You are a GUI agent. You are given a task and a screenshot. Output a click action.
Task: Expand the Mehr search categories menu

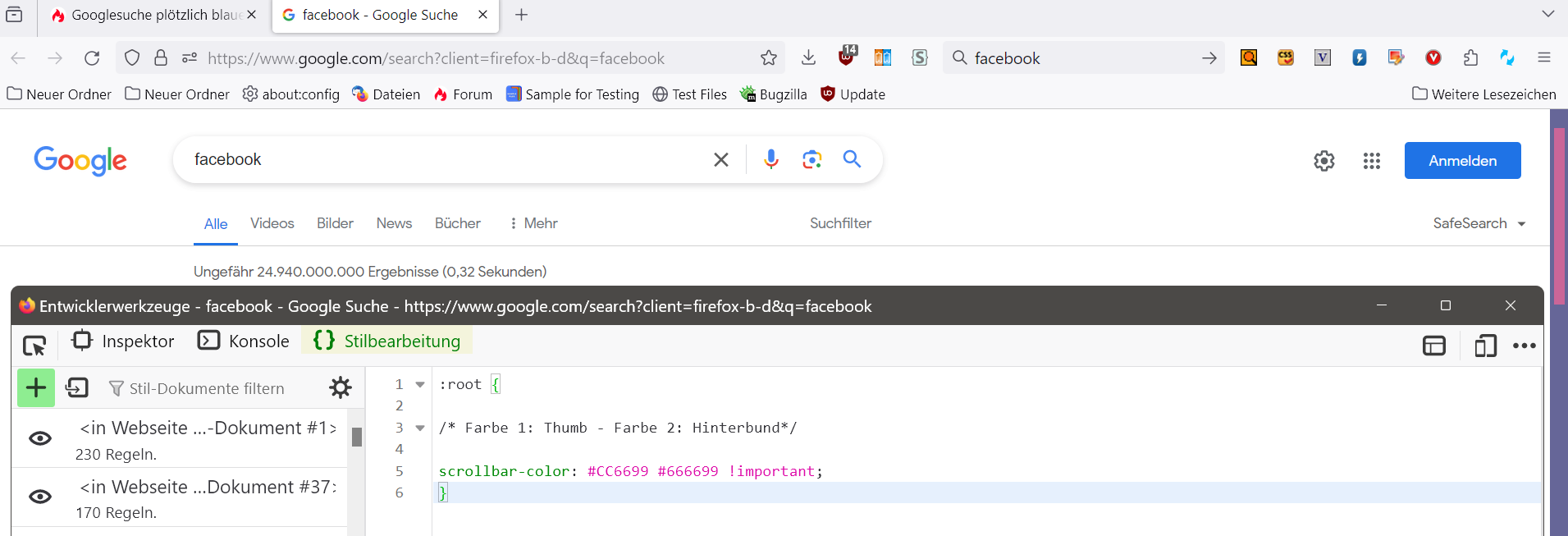(533, 223)
